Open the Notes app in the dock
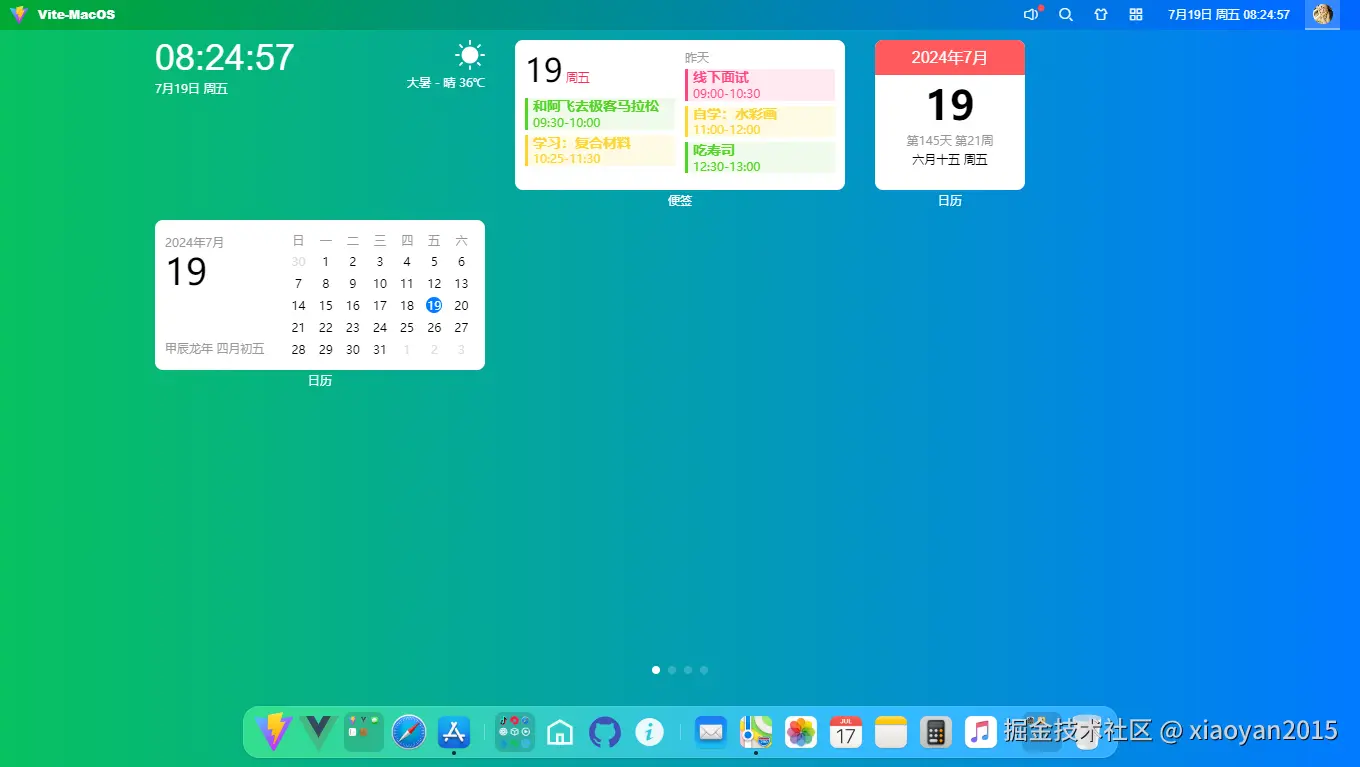This screenshot has height=767, width=1360. (891, 732)
